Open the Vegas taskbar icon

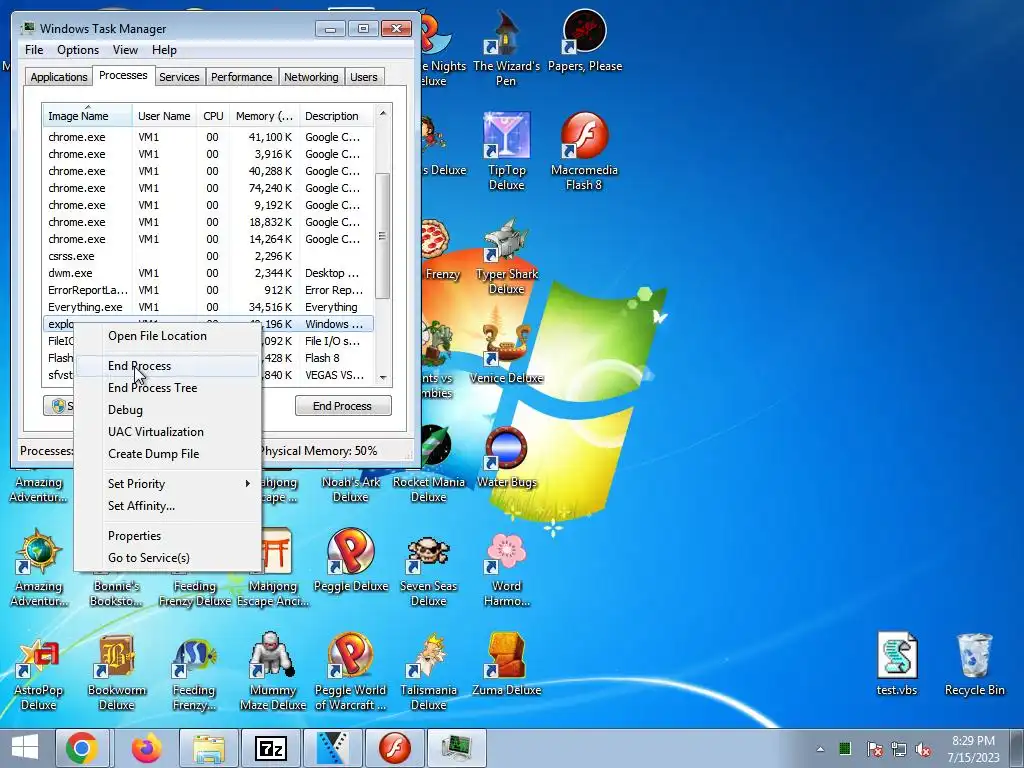tap(333, 748)
